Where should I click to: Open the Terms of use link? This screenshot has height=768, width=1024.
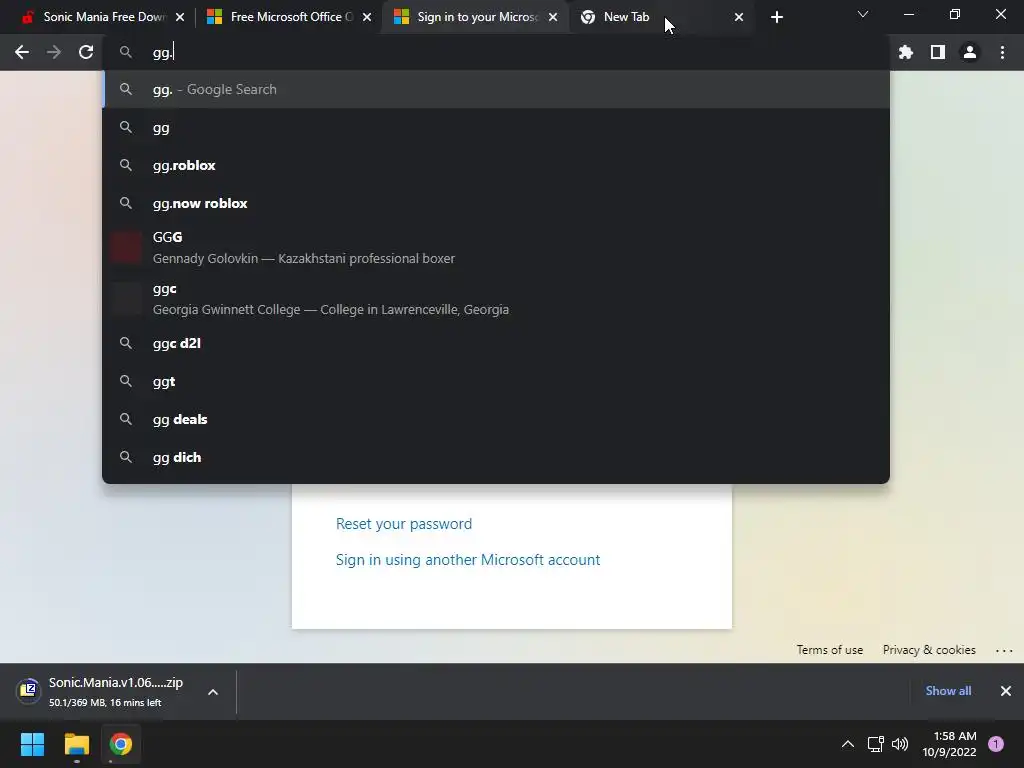tap(829, 650)
